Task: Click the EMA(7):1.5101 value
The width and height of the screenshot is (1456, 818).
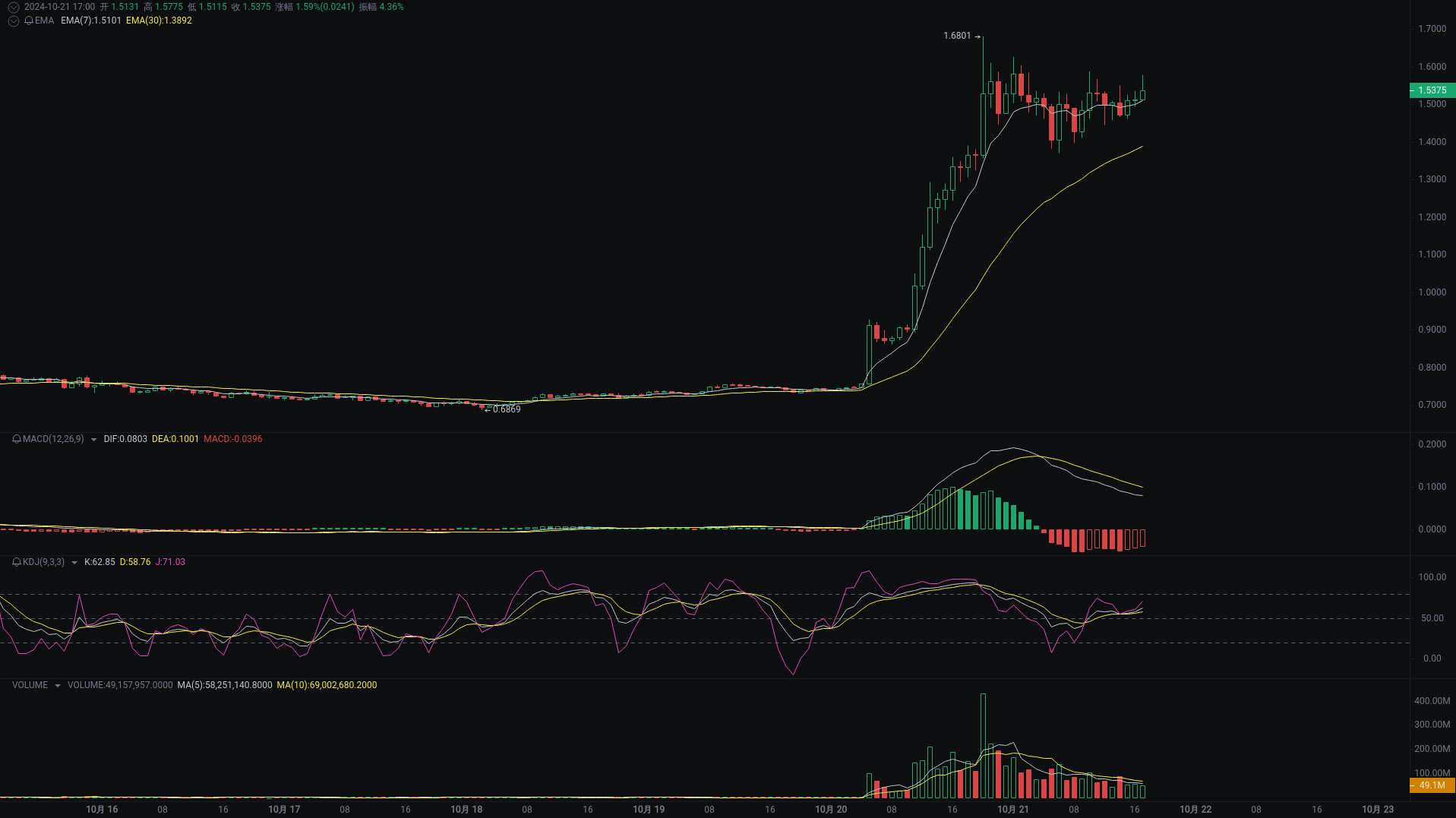Action: coord(91,21)
